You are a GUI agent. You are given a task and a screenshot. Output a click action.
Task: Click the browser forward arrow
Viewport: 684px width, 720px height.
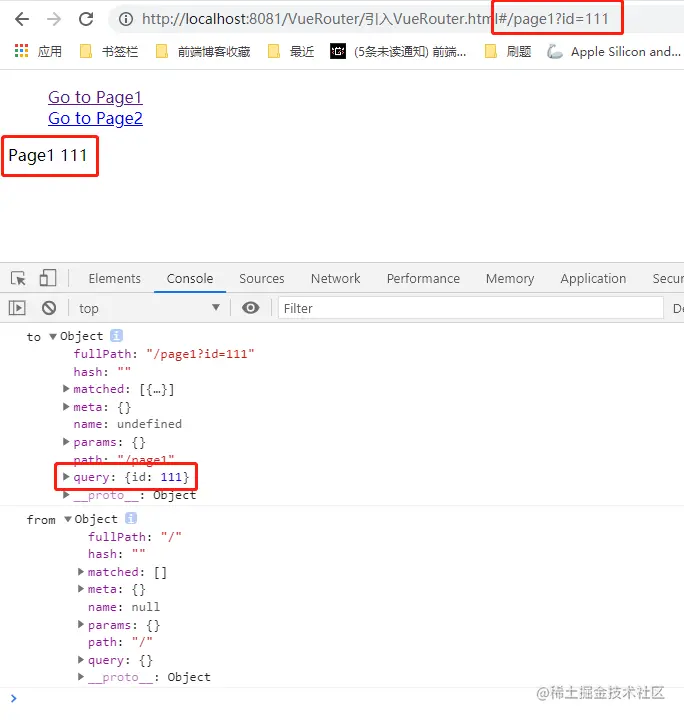(x=54, y=19)
